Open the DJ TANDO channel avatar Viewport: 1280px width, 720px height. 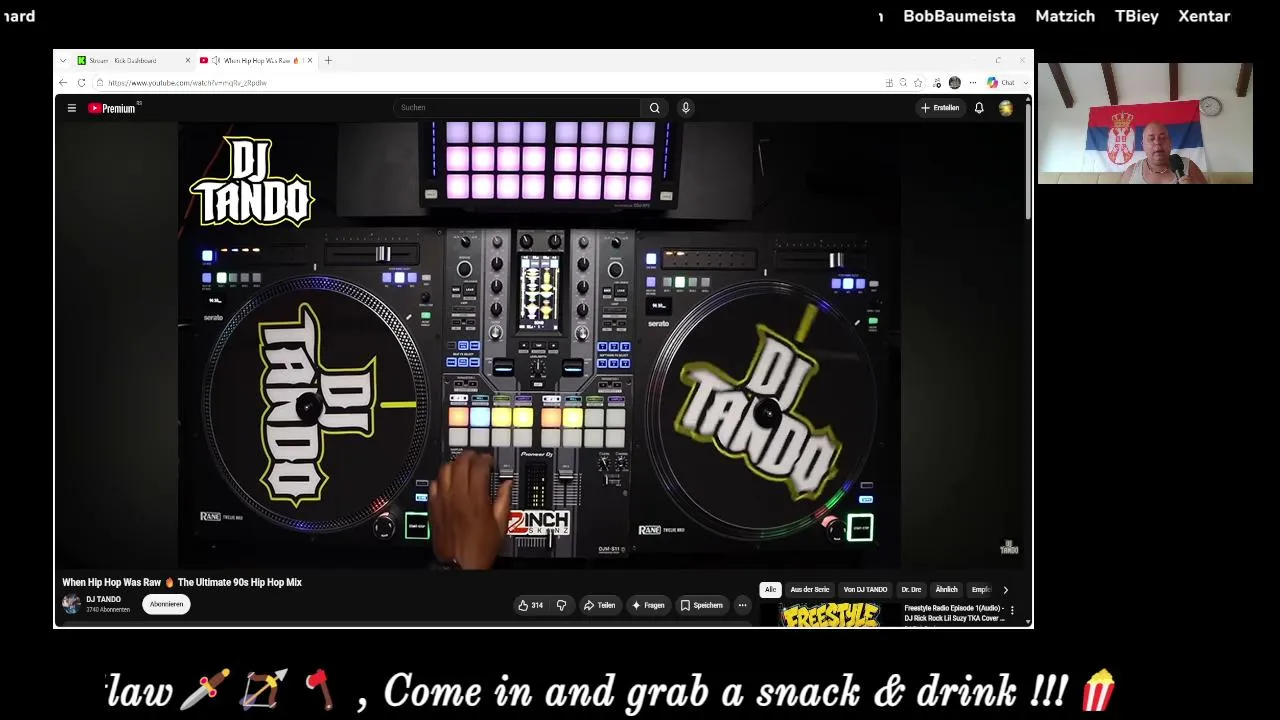[71, 604]
